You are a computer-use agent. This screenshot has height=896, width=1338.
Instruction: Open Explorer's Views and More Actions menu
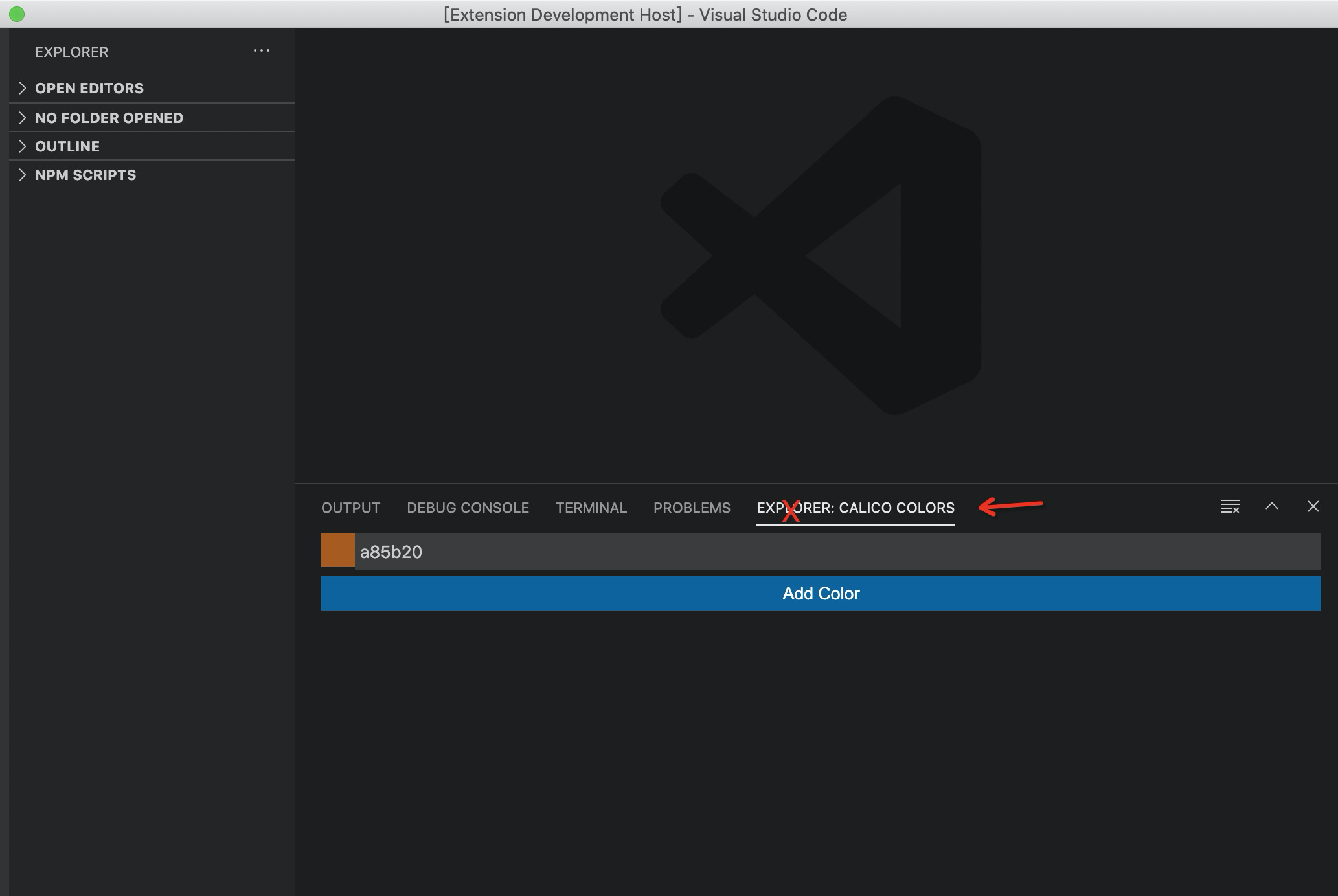[262, 51]
